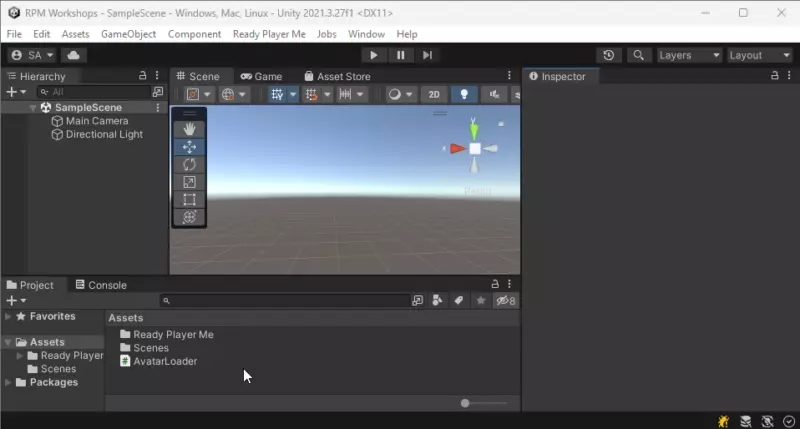The image size is (800, 429).
Task: Click the Hierarchy search field
Action: pos(93,92)
